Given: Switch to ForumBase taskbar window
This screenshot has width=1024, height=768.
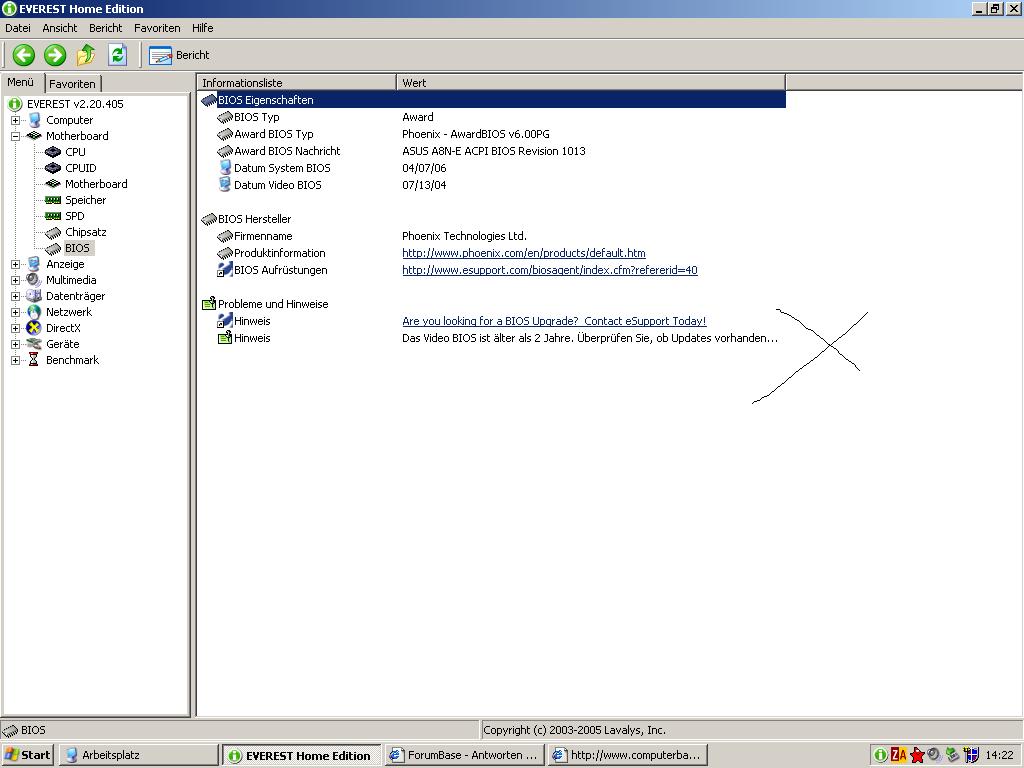Looking at the screenshot, I should (464, 755).
